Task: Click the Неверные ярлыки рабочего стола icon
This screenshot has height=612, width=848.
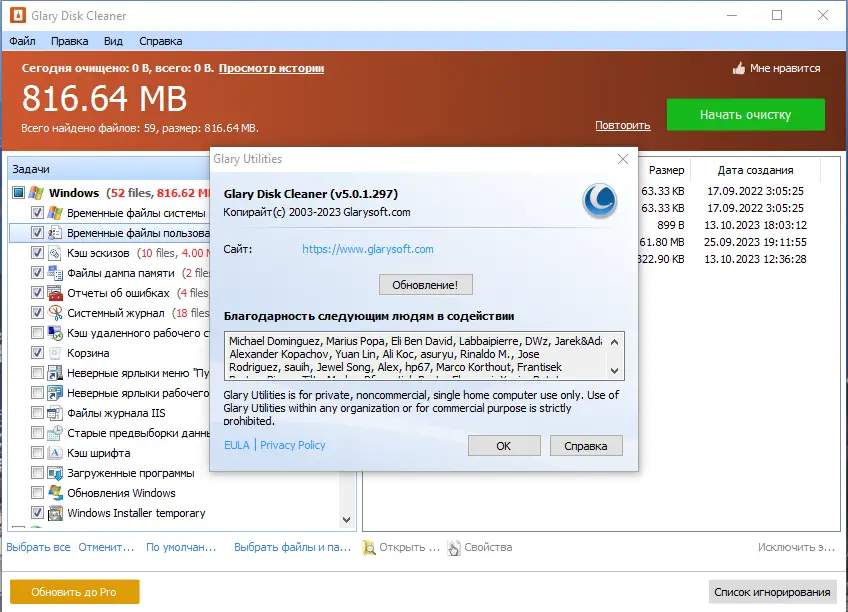Action: click(55, 393)
